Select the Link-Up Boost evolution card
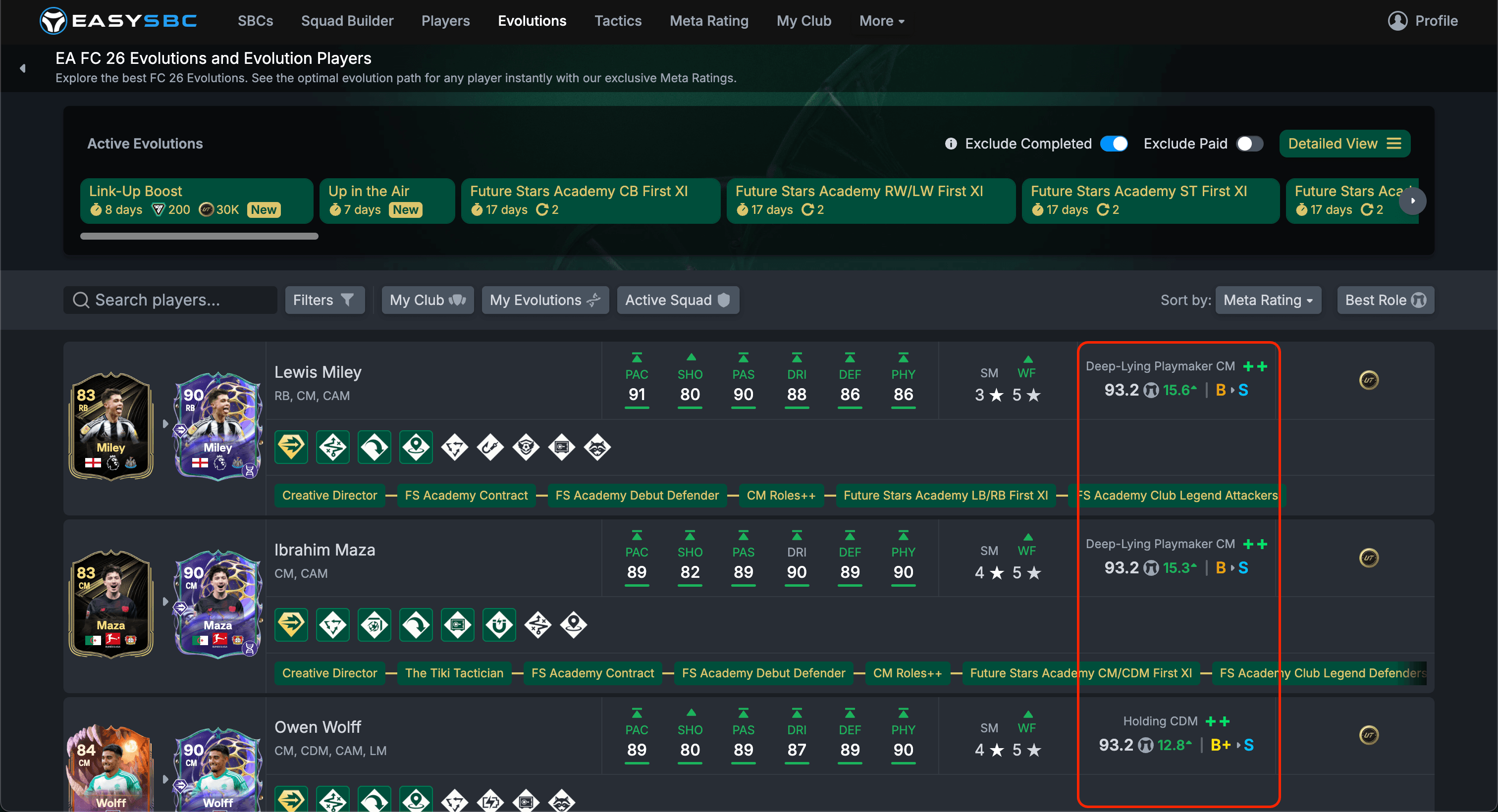The width and height of the screenshot is (1498, 812). click(x=197, y=201)
